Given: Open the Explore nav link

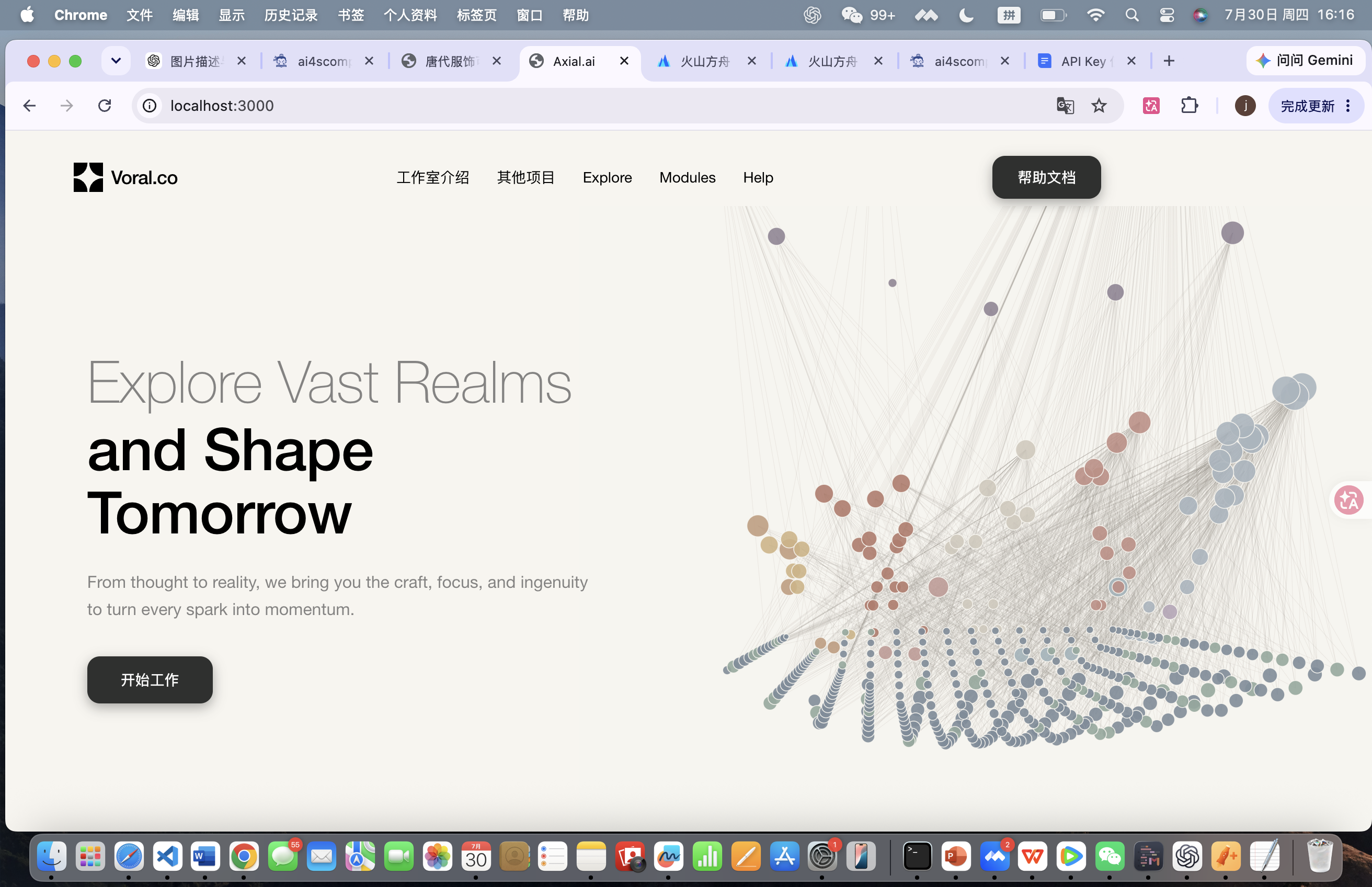Looking at the screenshot, I should click(x=607, y=177).
